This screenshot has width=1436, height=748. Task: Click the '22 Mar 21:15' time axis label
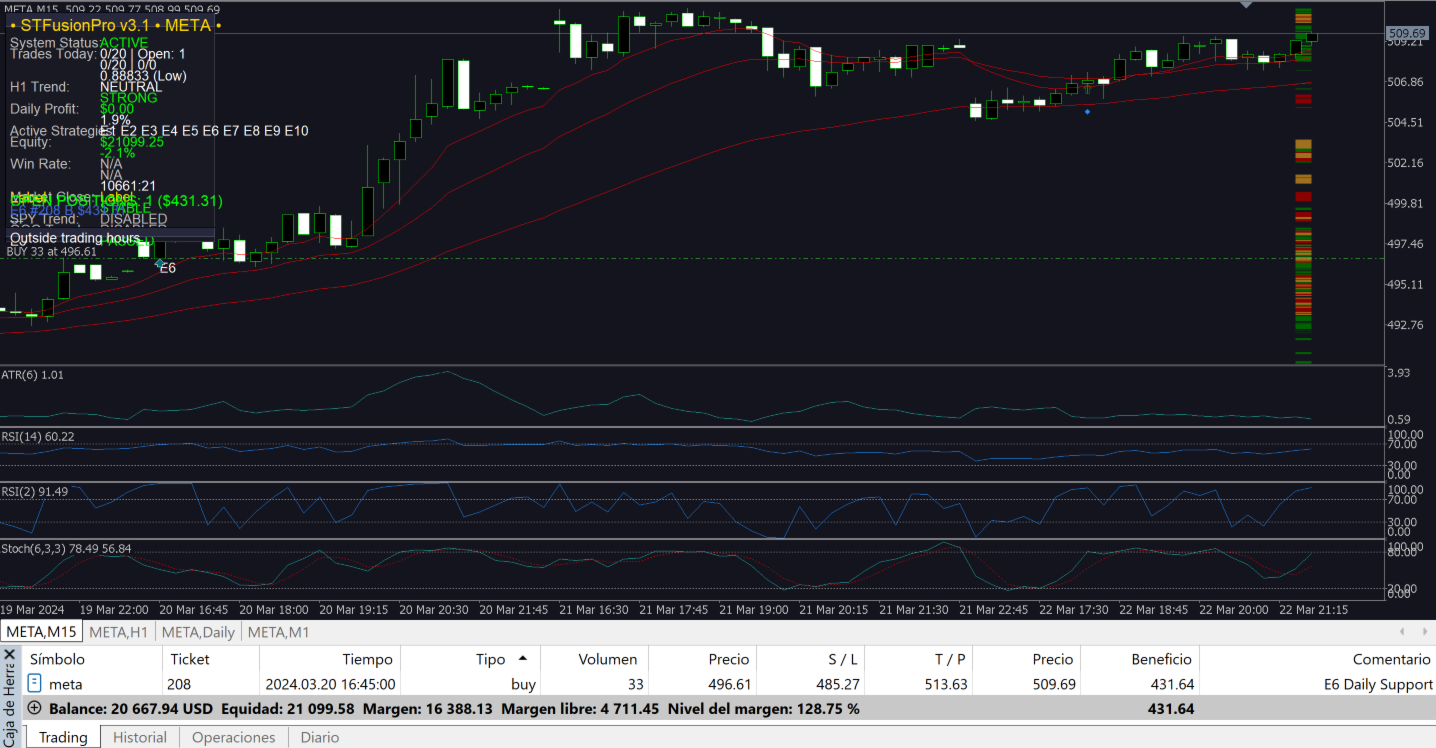[x=1314, y=609]
